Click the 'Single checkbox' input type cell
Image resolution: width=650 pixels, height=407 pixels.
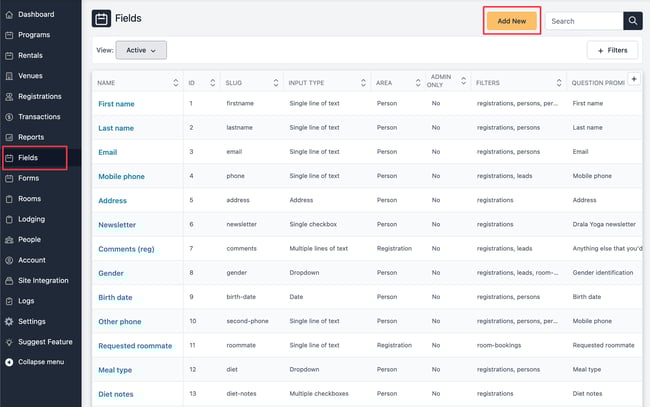pos(313,224)
